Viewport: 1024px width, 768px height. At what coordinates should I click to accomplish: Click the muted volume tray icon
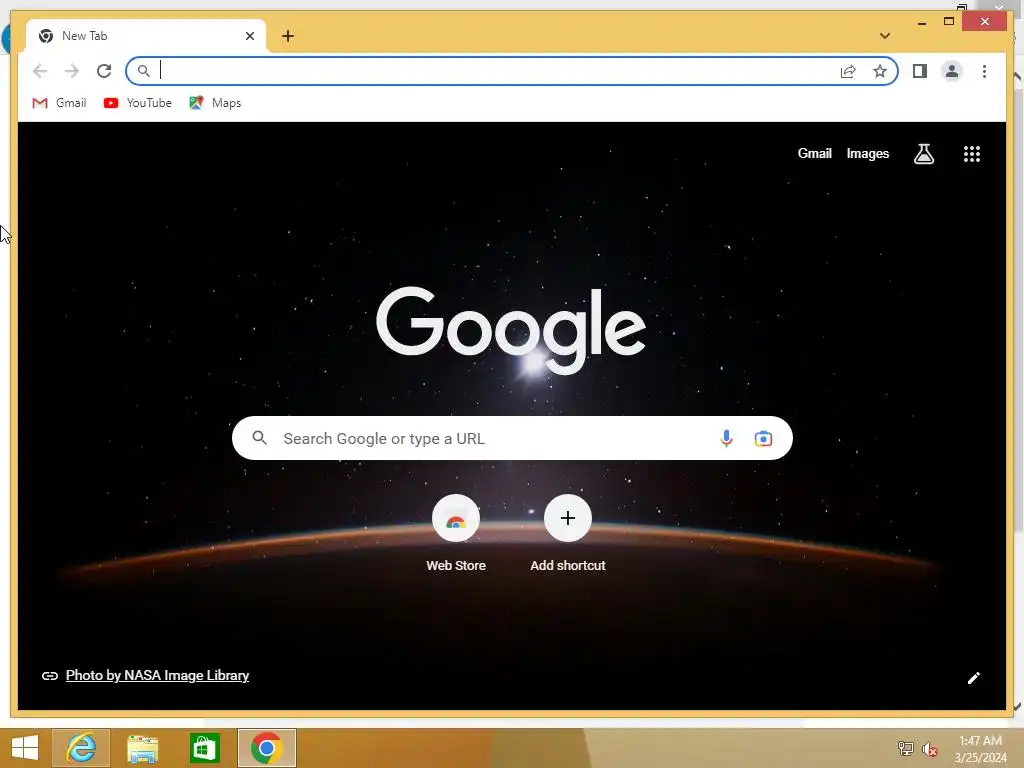[930, 749]
